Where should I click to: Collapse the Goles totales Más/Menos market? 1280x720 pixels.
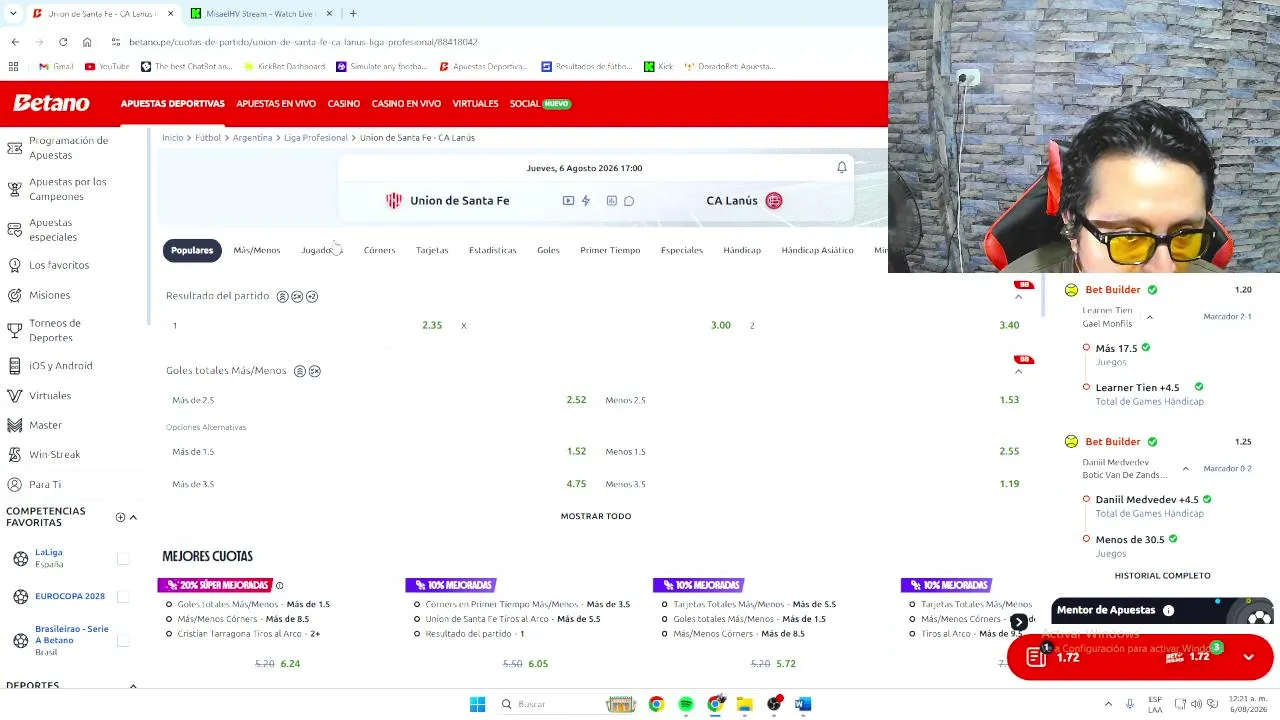pos(1019,371)
